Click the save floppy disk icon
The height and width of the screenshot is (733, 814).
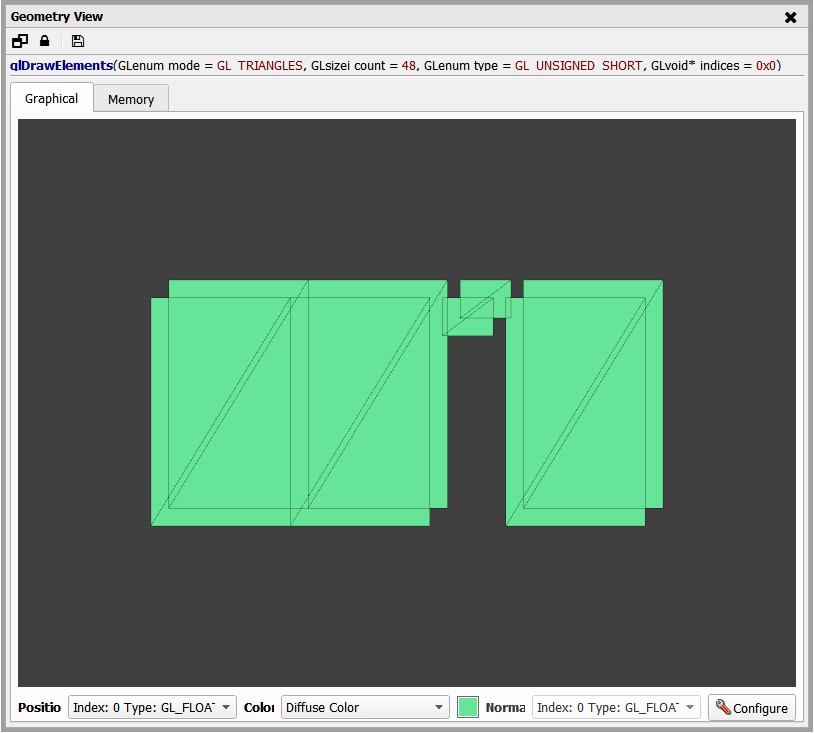[x=78, y=41]
